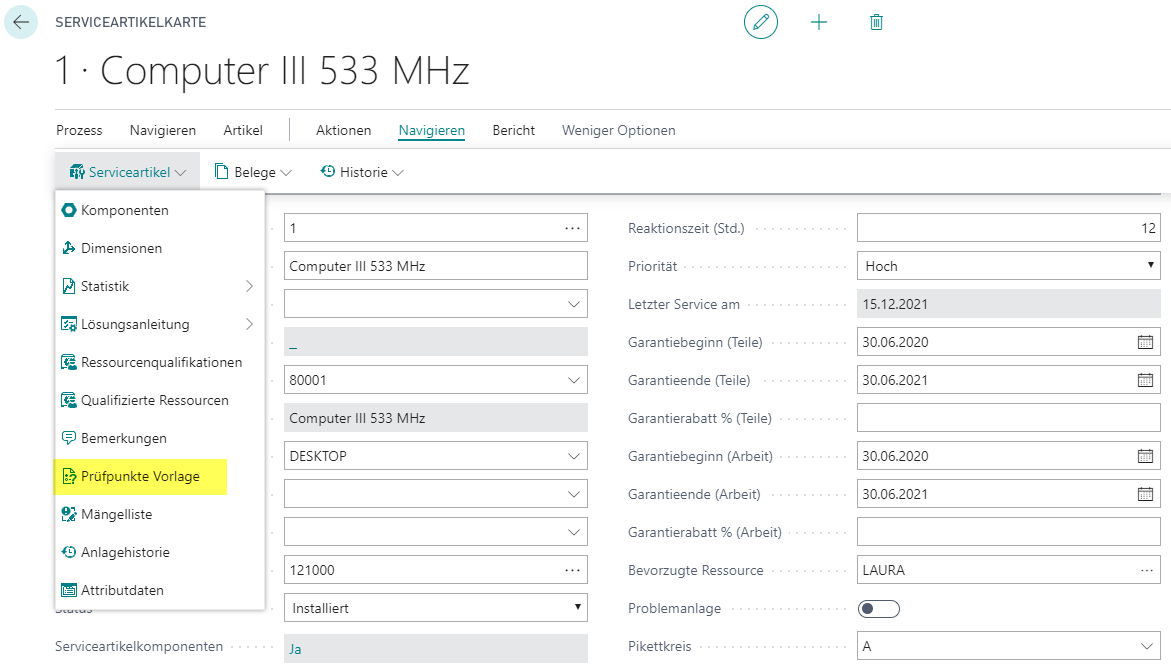Select Ressourcenqualifikationen entry
1171x668 pixels.
pyautogui.click(x=160, y=362)
